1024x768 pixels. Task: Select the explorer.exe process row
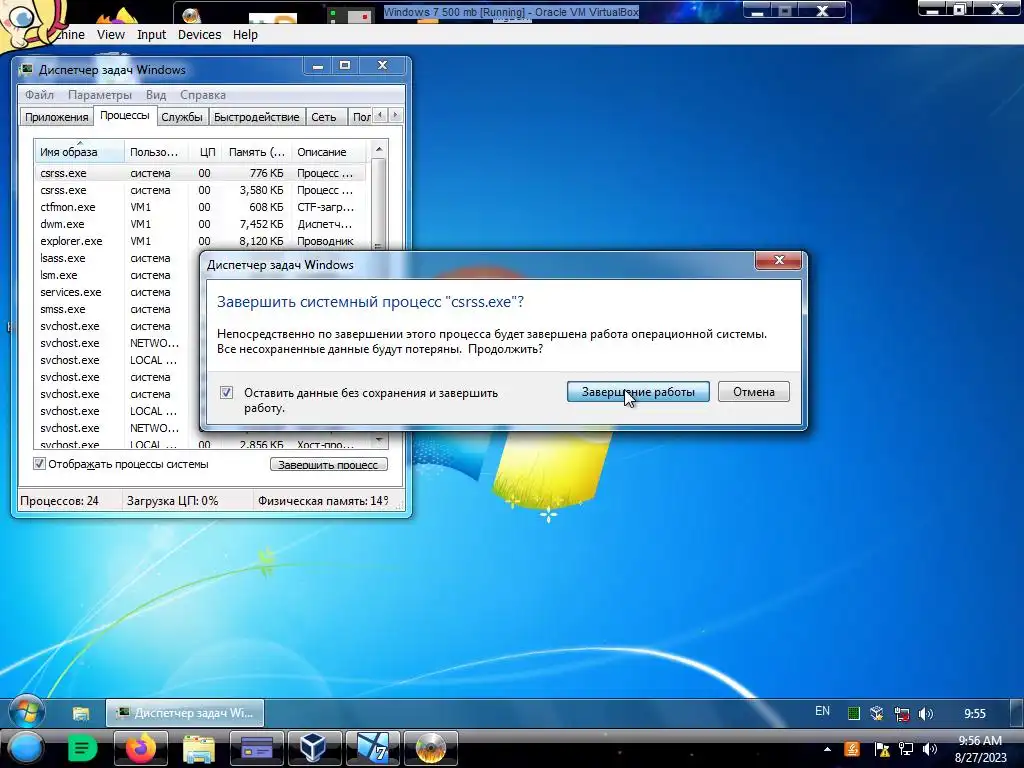(x=199, y=241)
